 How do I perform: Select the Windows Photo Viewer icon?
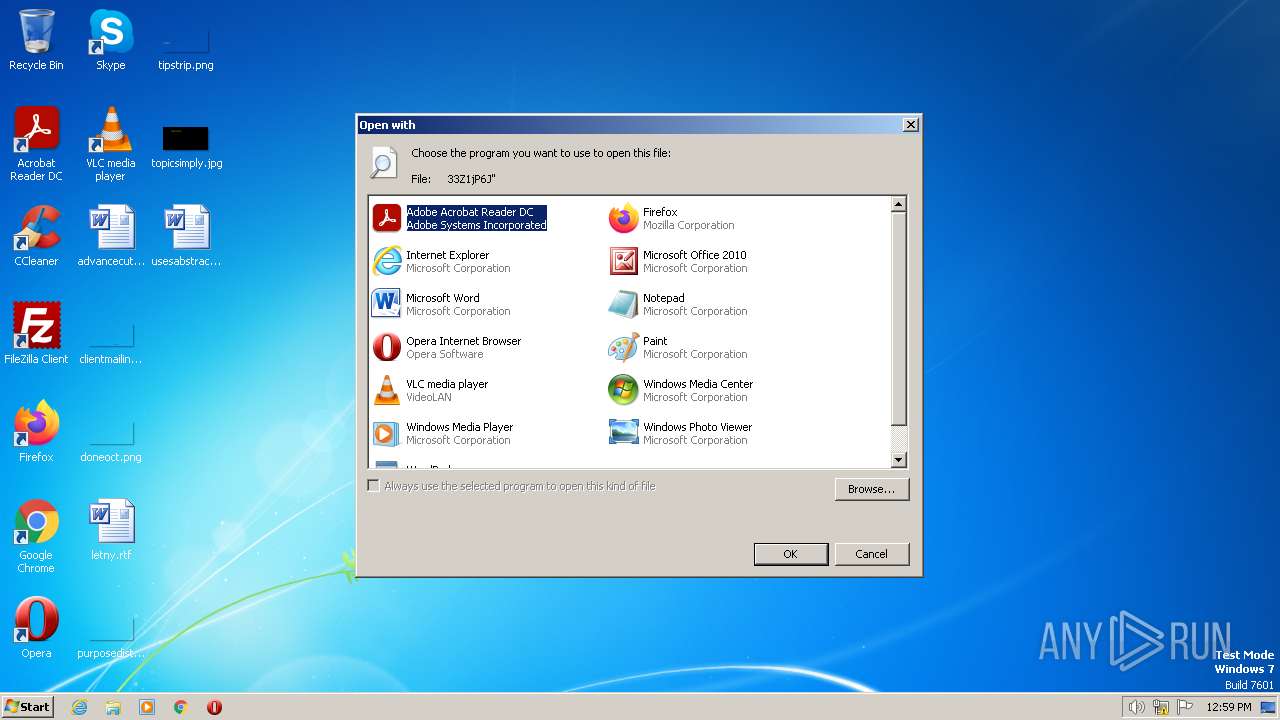pos(624,433)
